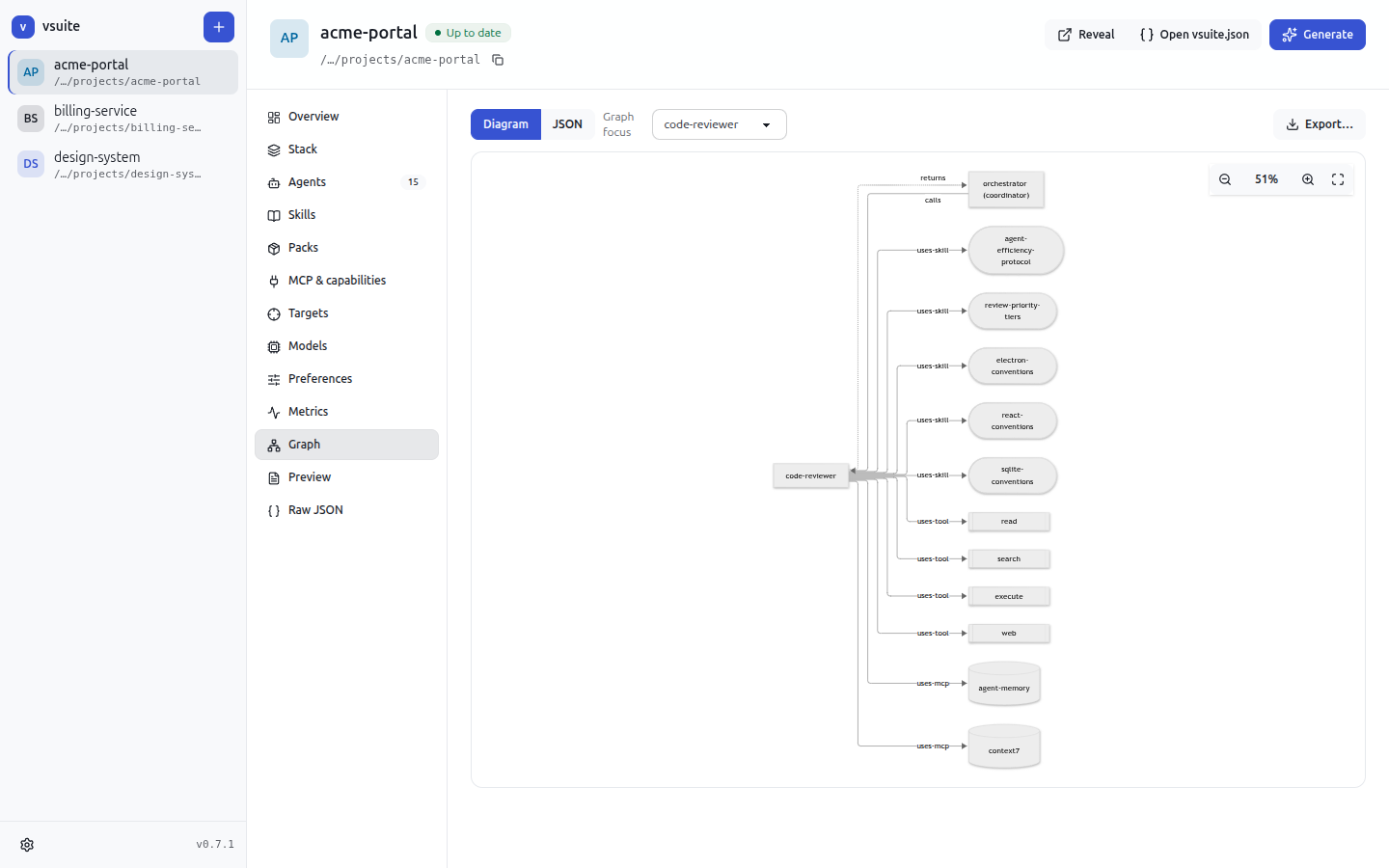Open the Preview section
Screen dimensions: 1389x868
(x=346, y=477)
